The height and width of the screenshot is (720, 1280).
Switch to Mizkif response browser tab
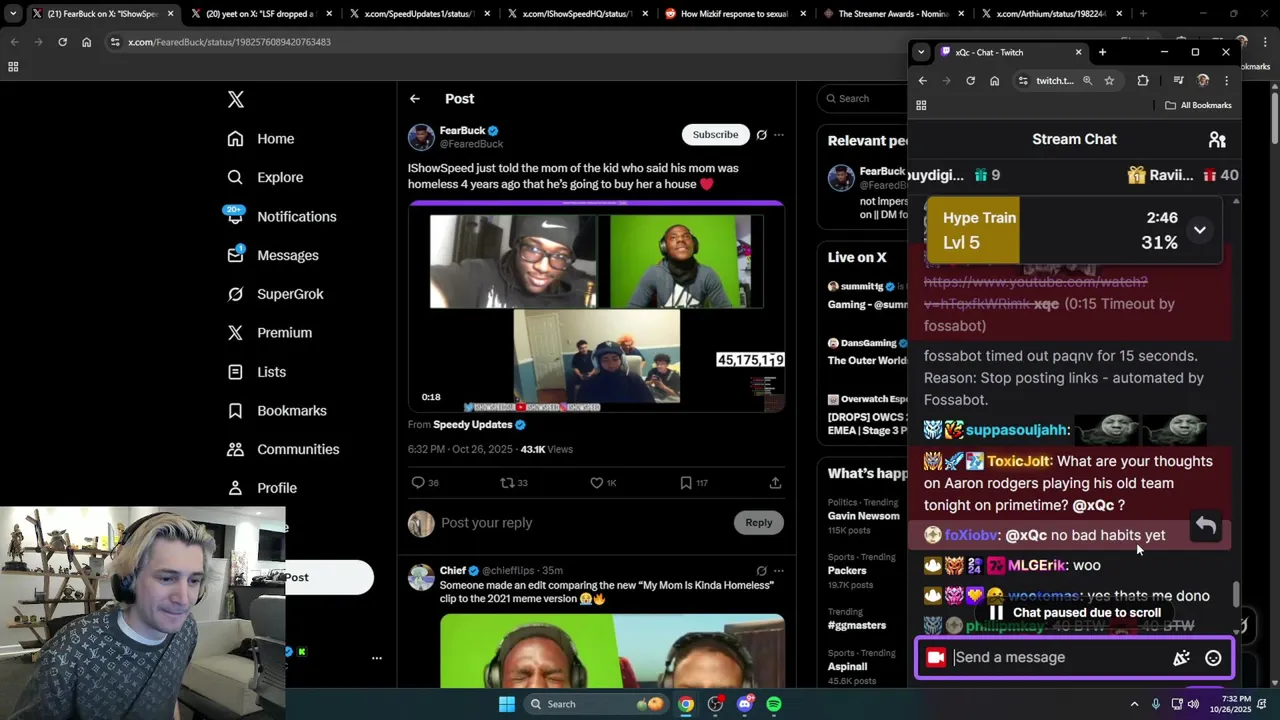pyautogui.click(x=727, y=14)
